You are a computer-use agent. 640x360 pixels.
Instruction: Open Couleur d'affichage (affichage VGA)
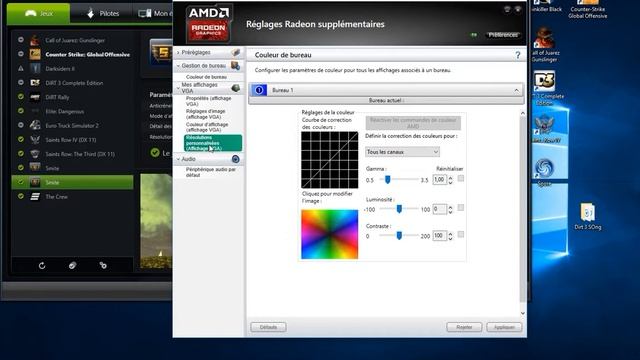[207, 127]
